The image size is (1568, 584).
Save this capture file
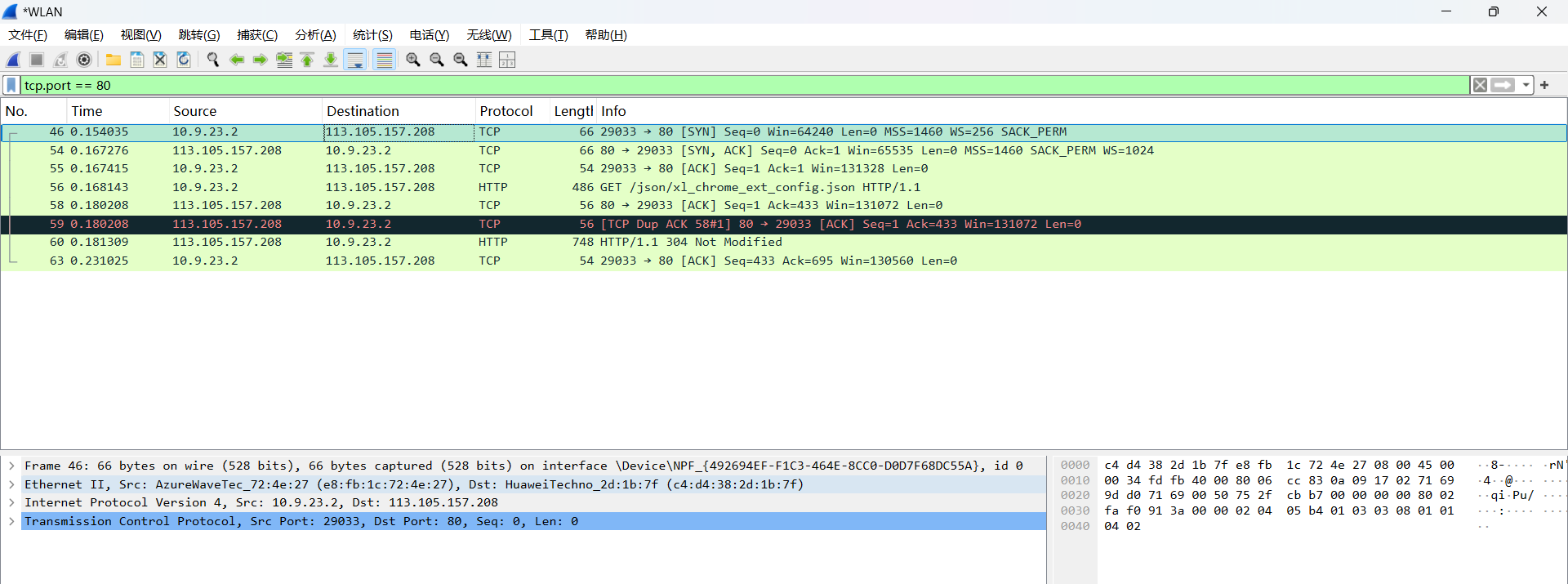137,60
